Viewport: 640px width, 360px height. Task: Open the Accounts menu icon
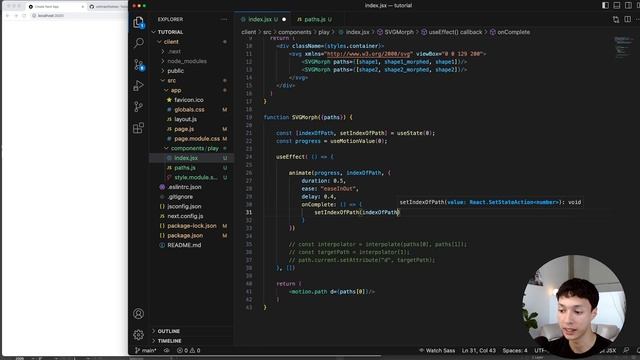138,313
